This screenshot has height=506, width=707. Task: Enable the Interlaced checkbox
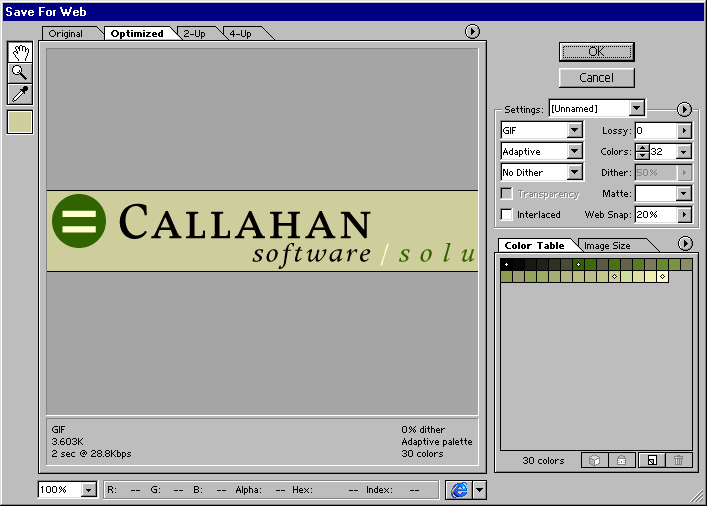(x=507, y=215)
